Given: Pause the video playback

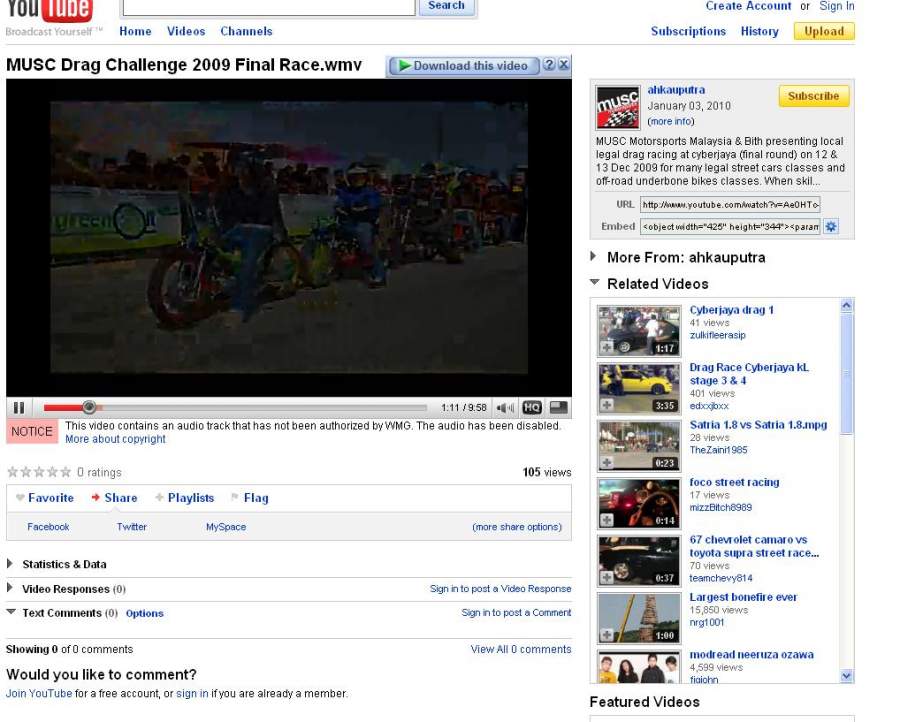Looking at the screenshot, I should 18,407.
